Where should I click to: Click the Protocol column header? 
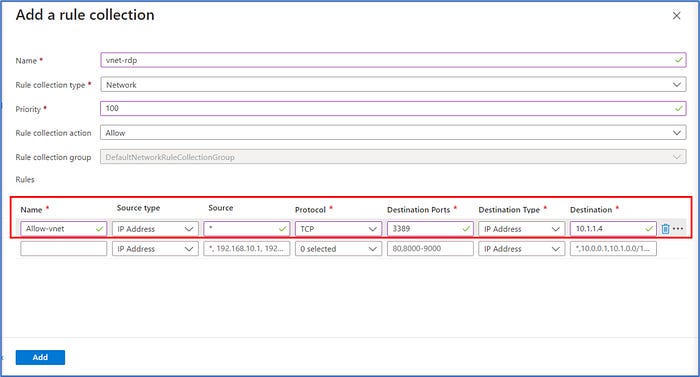point(310,209)
